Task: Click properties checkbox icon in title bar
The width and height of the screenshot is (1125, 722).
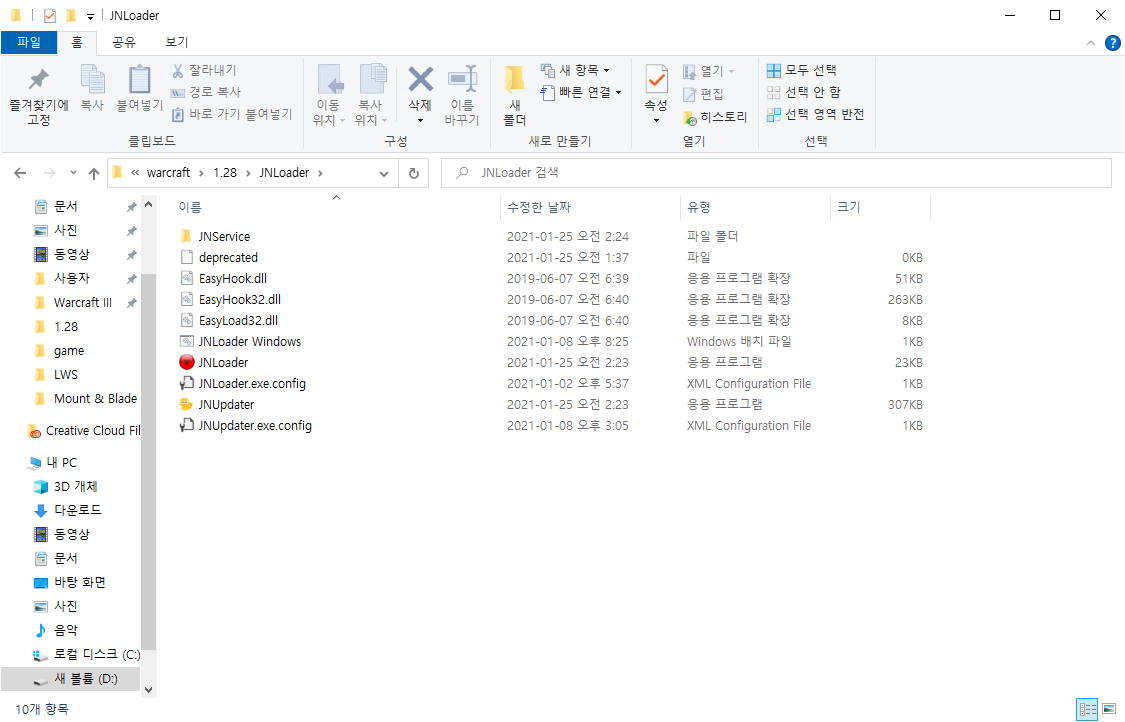Action: (50, 15)
